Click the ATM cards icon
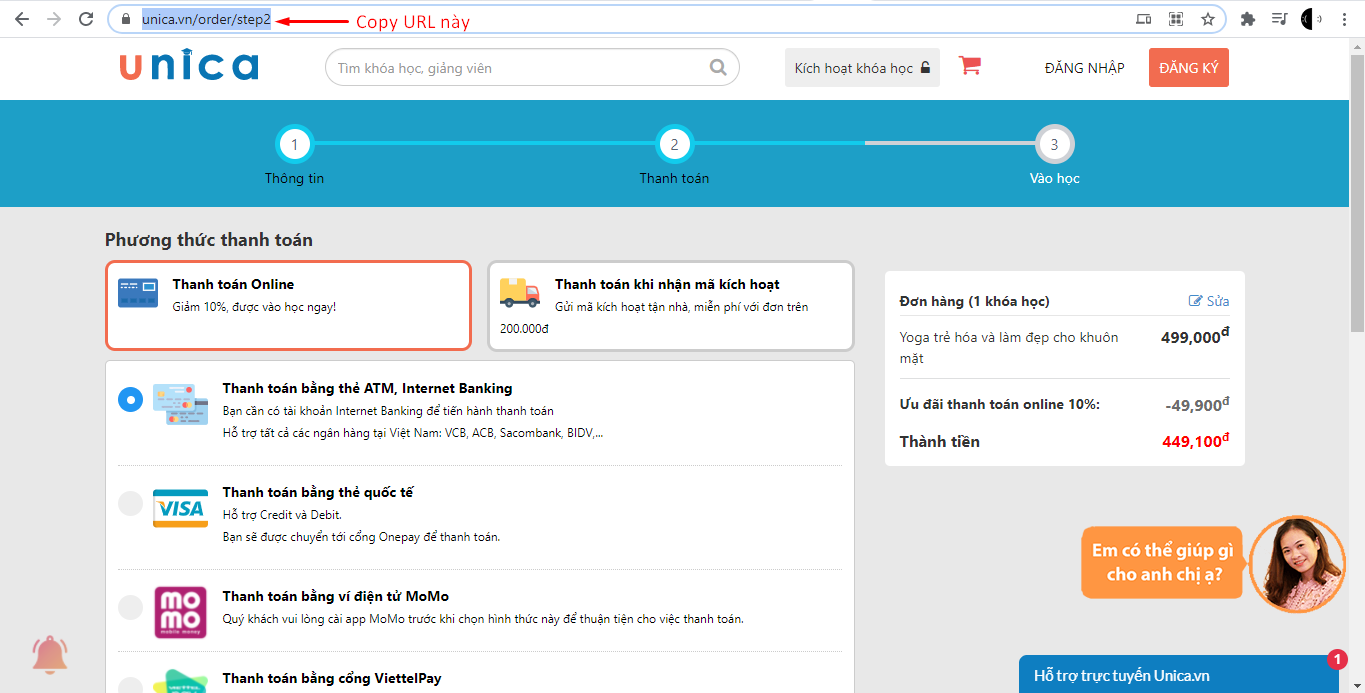The image size is (1365, 693). (x=180, y=403)
